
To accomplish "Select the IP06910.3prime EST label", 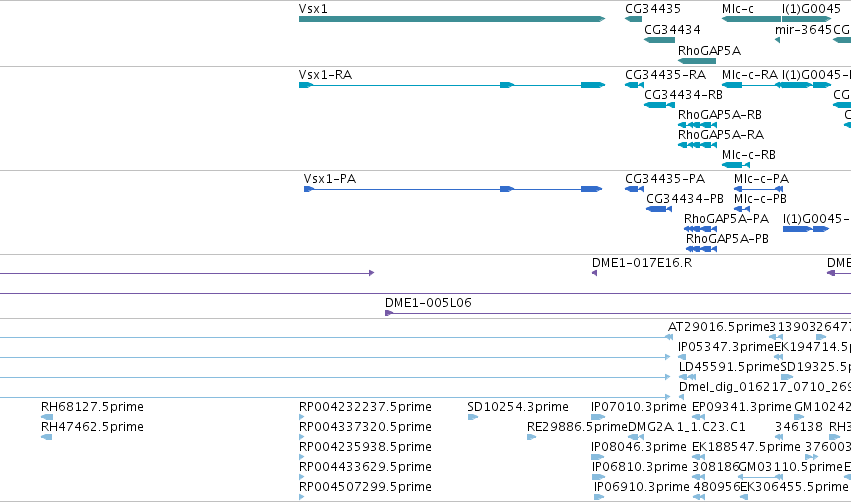I will [642, 487].
